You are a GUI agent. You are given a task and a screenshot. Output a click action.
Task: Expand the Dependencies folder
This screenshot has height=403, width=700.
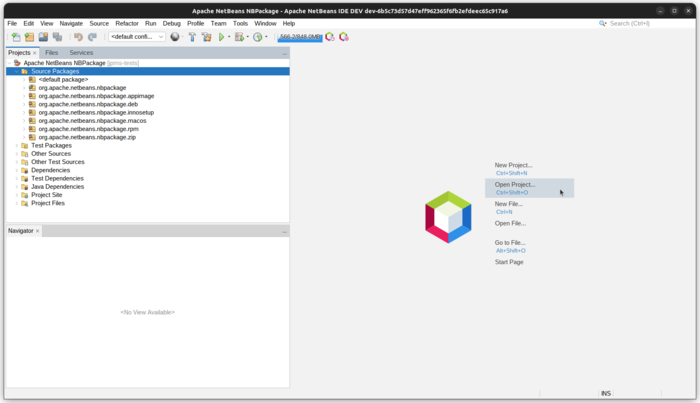[17, 170]
